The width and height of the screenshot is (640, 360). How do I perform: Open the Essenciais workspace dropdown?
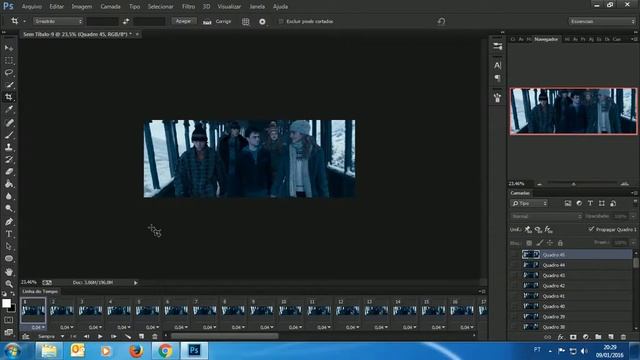pos(602,21)
